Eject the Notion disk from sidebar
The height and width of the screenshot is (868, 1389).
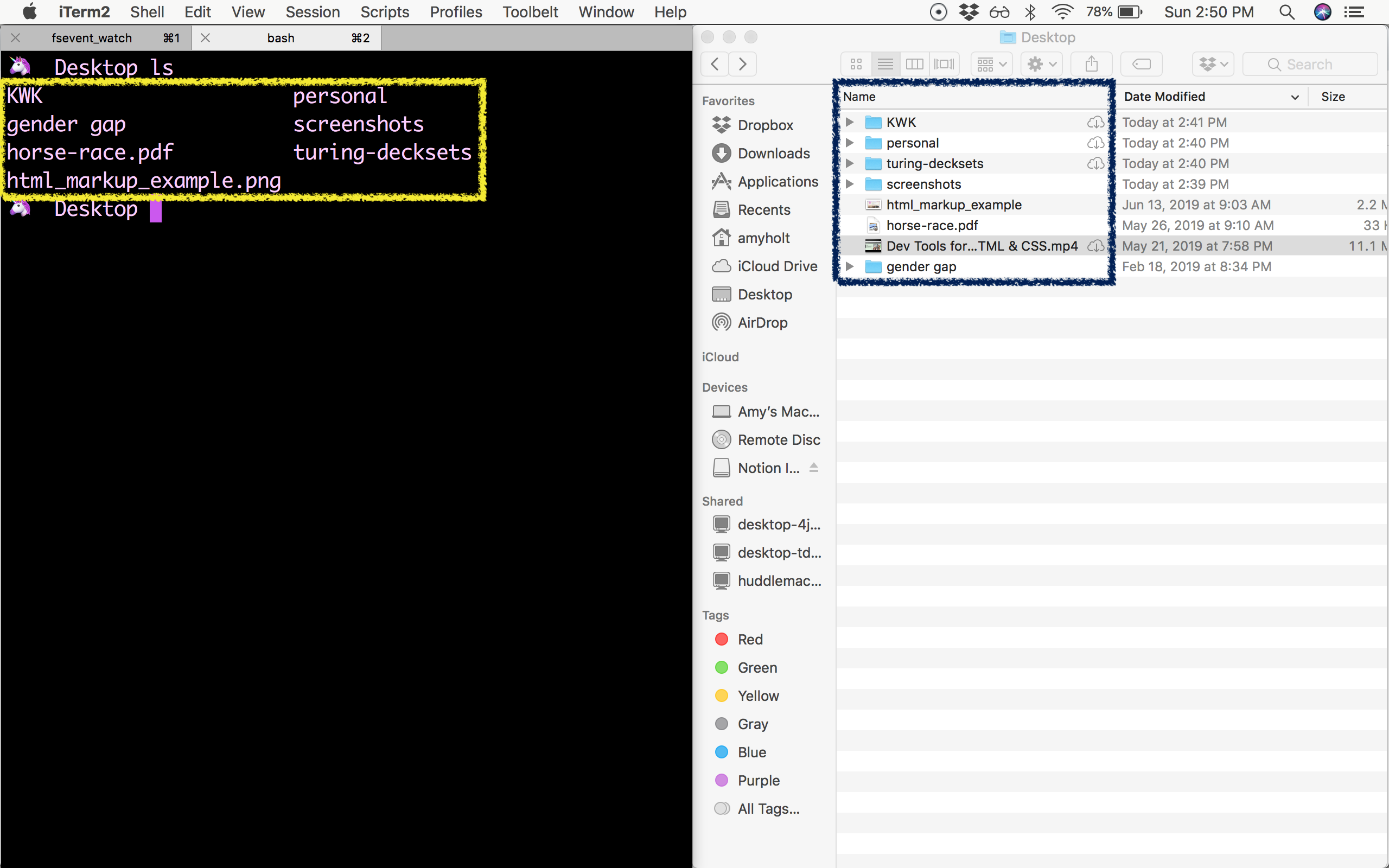click(814, 467)
